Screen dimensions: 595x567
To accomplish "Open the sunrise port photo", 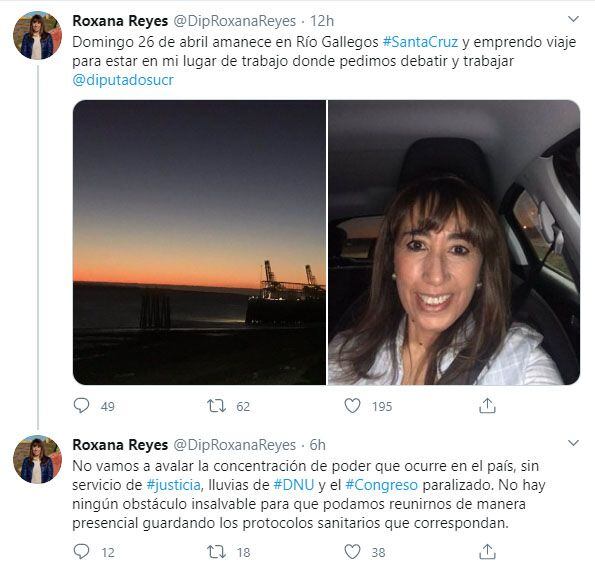I will (199, 243).
